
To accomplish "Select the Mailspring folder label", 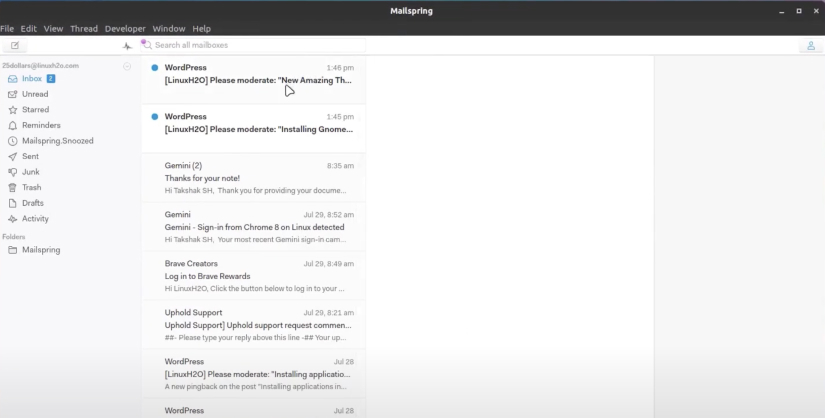I will pyautogui.click(x=41, y=250).
